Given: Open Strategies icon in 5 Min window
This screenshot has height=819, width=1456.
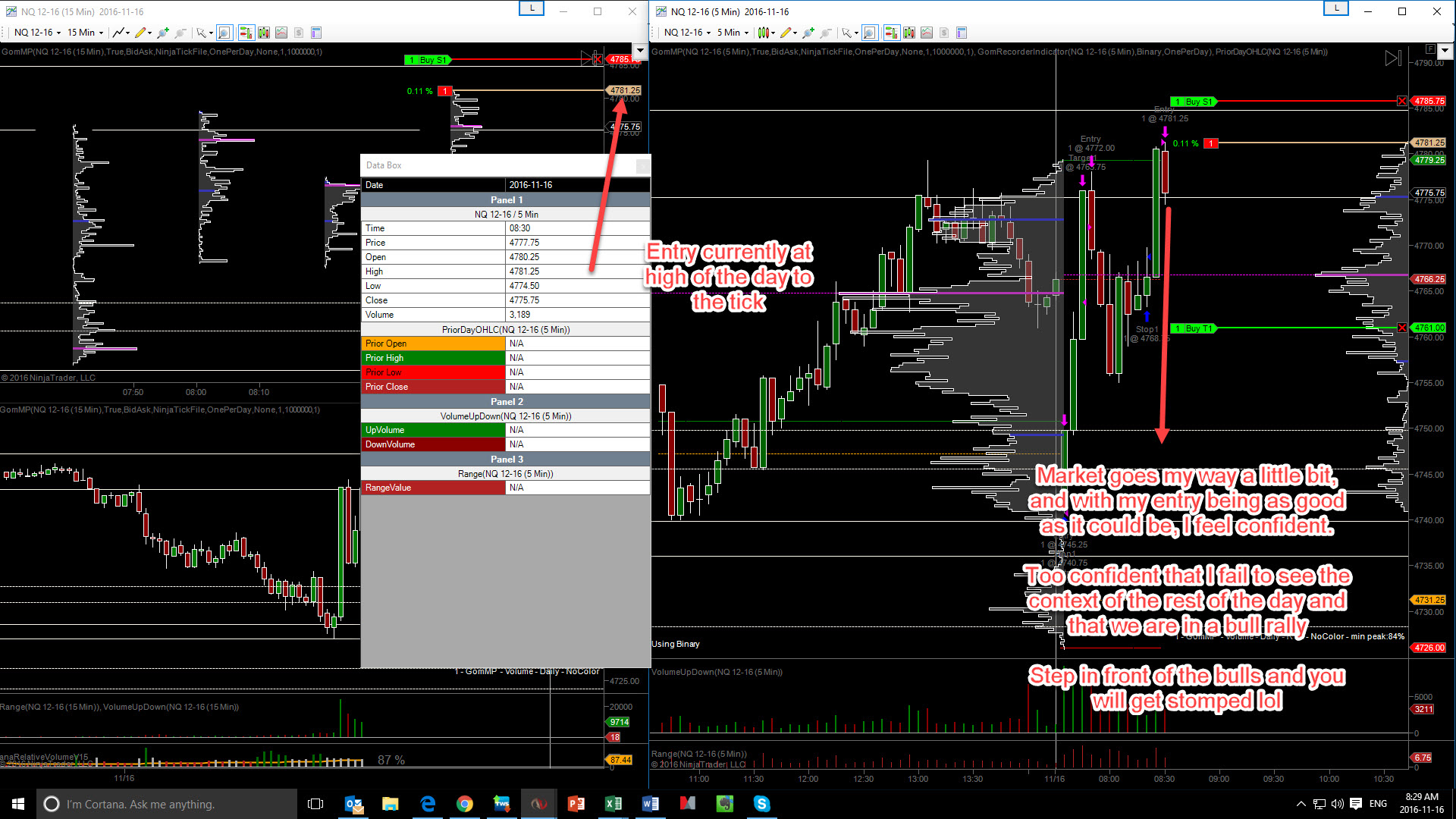Looking at the screenshot, I should click(944, 33).
